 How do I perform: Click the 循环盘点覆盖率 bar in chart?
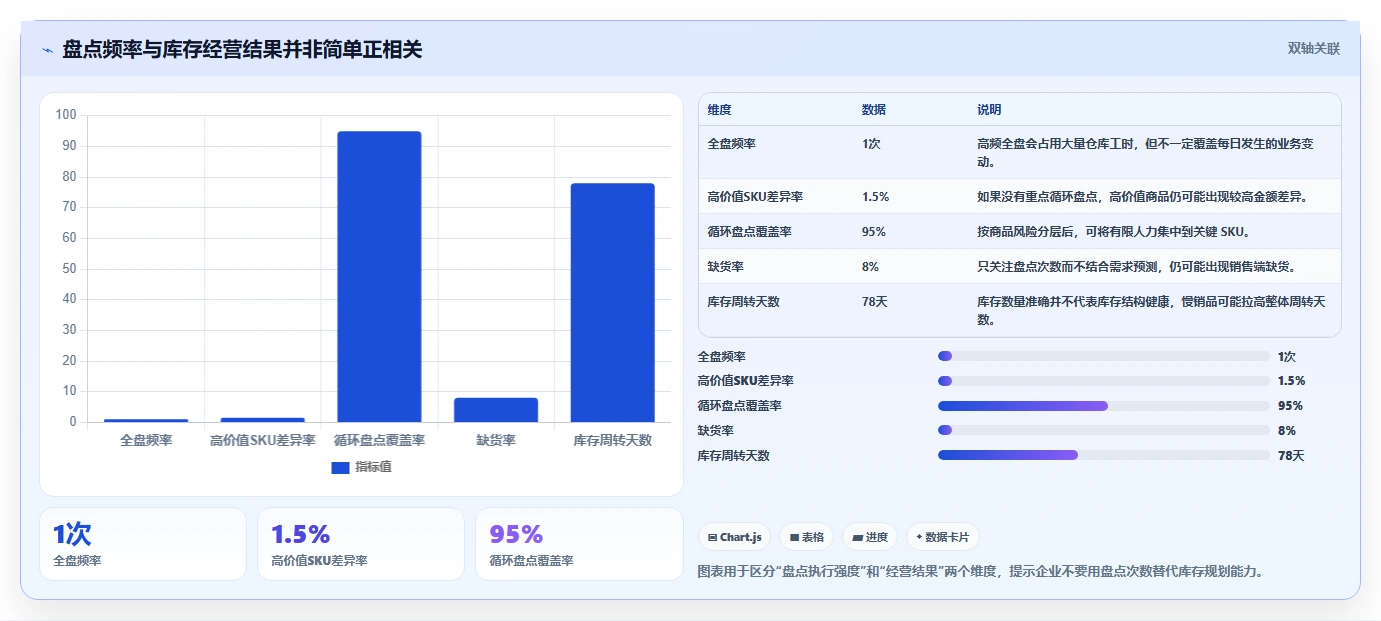[379, 277]
